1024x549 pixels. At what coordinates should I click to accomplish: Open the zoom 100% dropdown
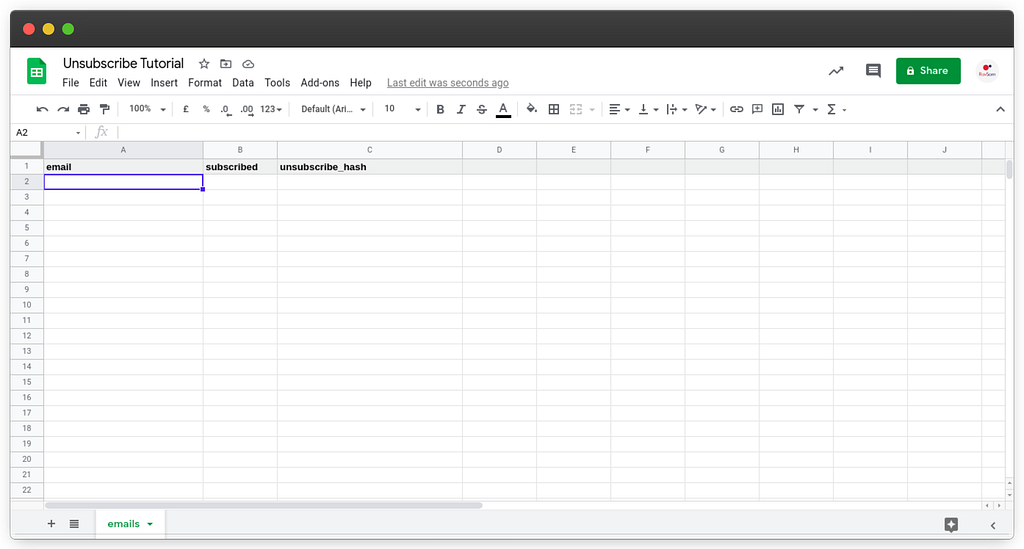click(x=147, y=109)
